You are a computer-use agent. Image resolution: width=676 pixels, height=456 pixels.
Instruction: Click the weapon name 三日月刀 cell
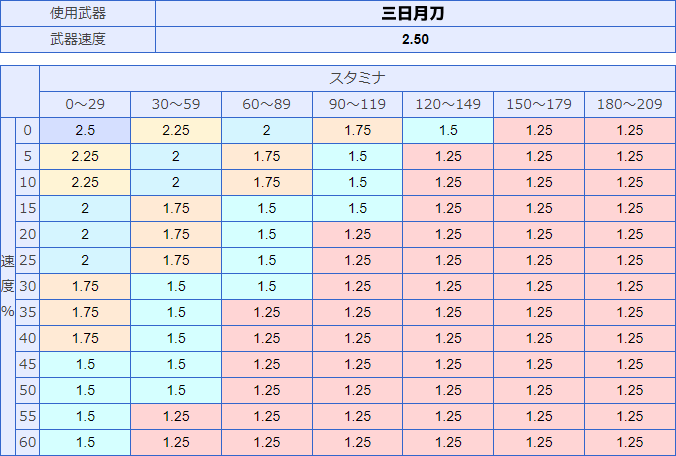click(415, 14)
